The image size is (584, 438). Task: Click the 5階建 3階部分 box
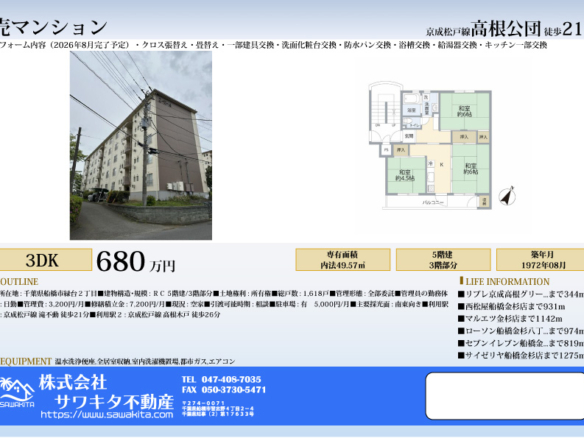(x=443, y=260)
